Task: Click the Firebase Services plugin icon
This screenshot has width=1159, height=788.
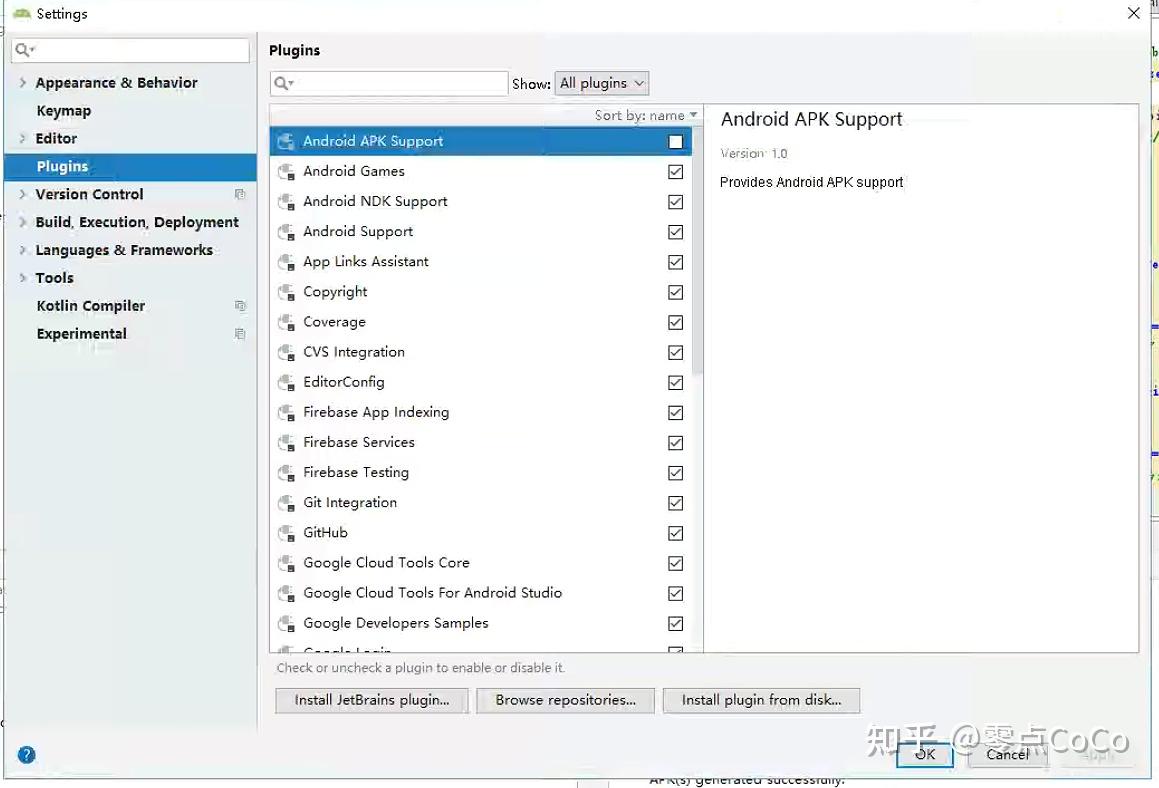Action: [x=286, y=443]
